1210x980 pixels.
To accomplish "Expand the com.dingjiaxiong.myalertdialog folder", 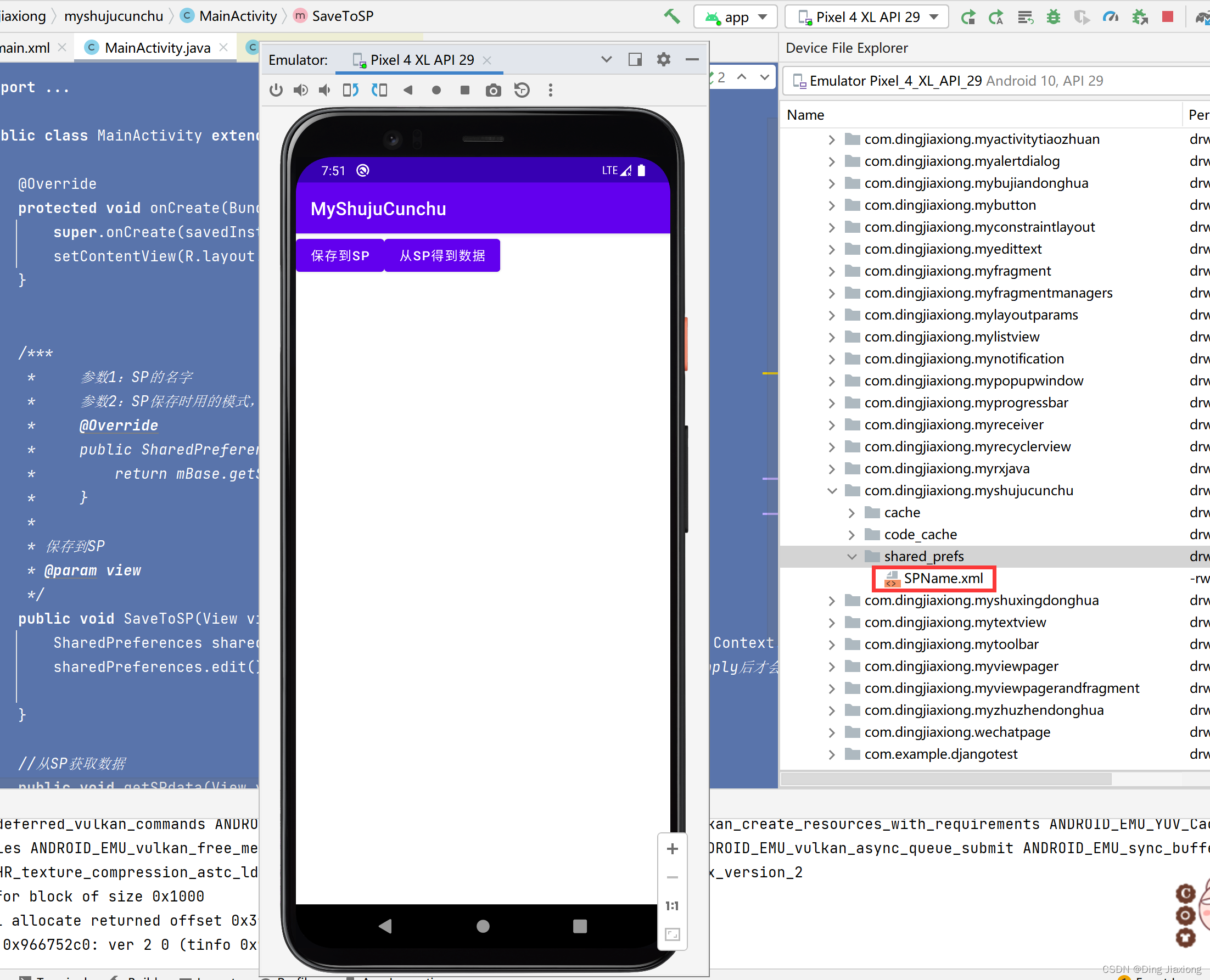I will click(x=832, y=161).
